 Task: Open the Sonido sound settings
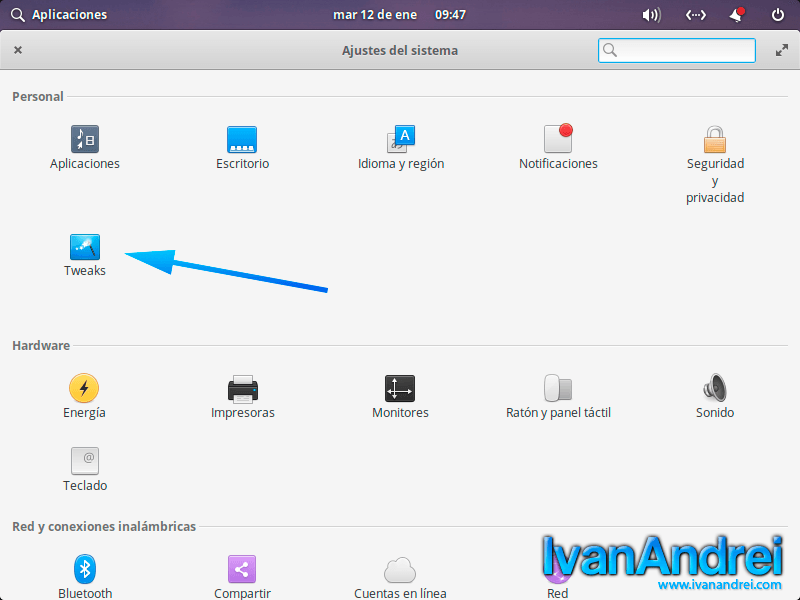[x=715, y=388]
